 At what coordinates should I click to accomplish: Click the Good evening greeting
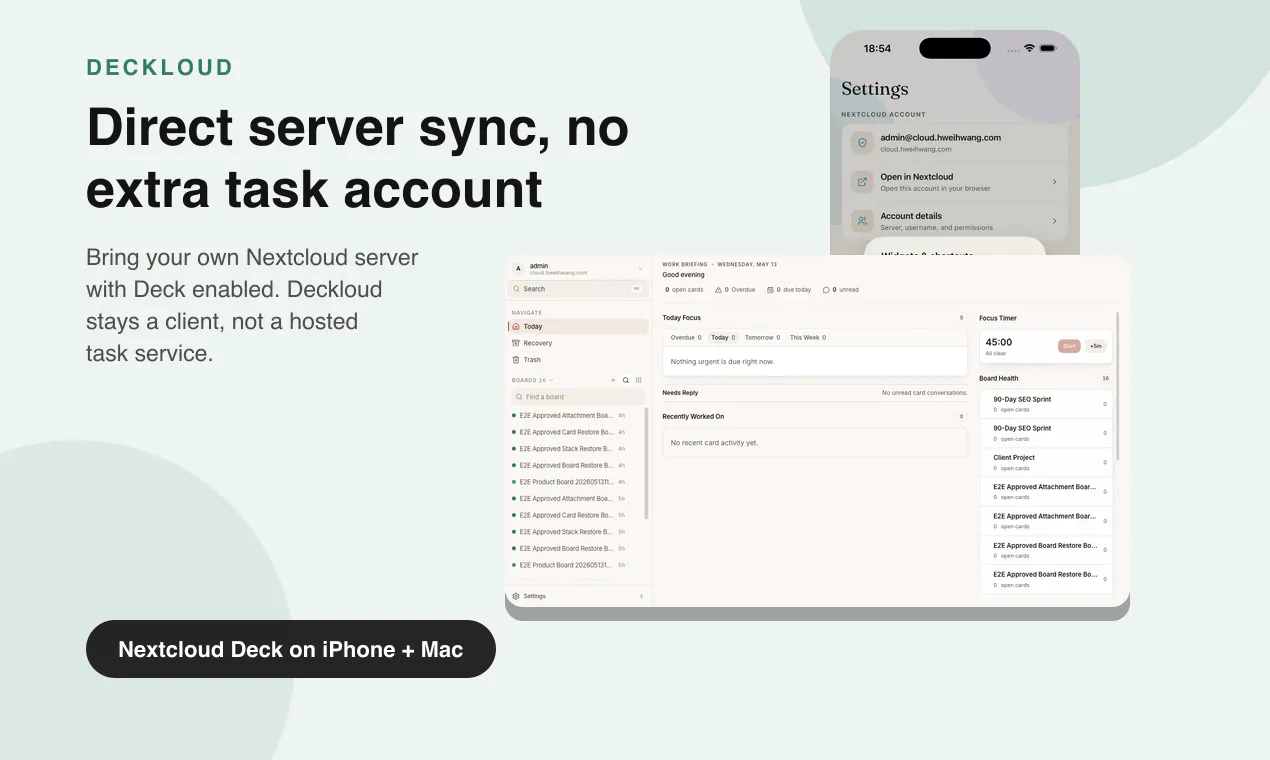click(683, 275)
